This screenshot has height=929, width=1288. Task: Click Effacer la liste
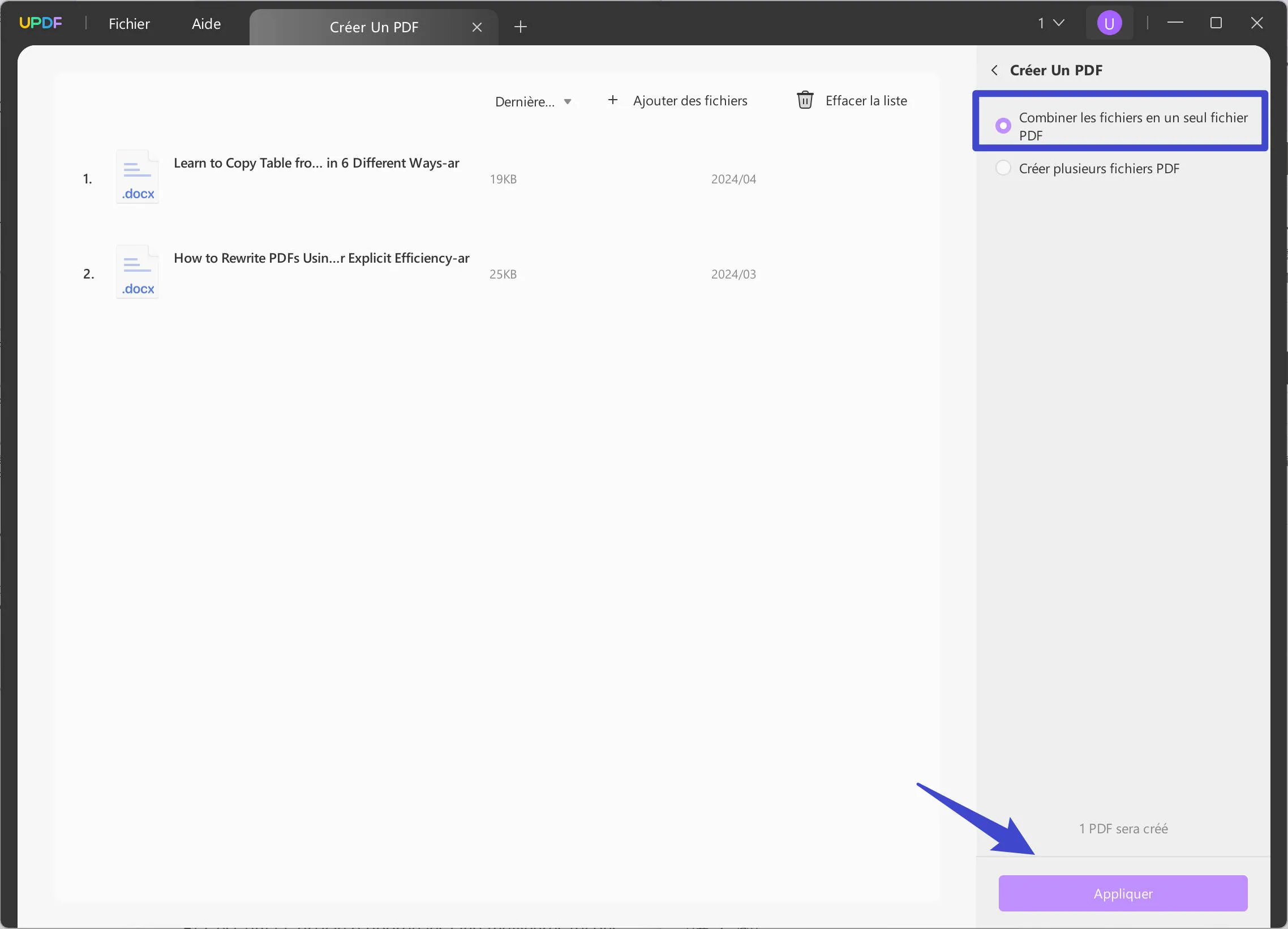(866, 100)
